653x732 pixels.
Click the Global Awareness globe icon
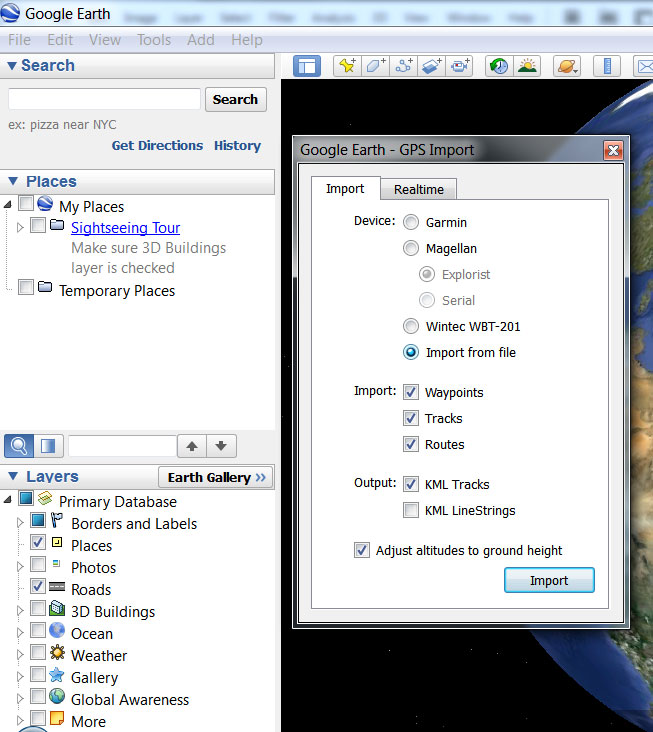point(57,696)
